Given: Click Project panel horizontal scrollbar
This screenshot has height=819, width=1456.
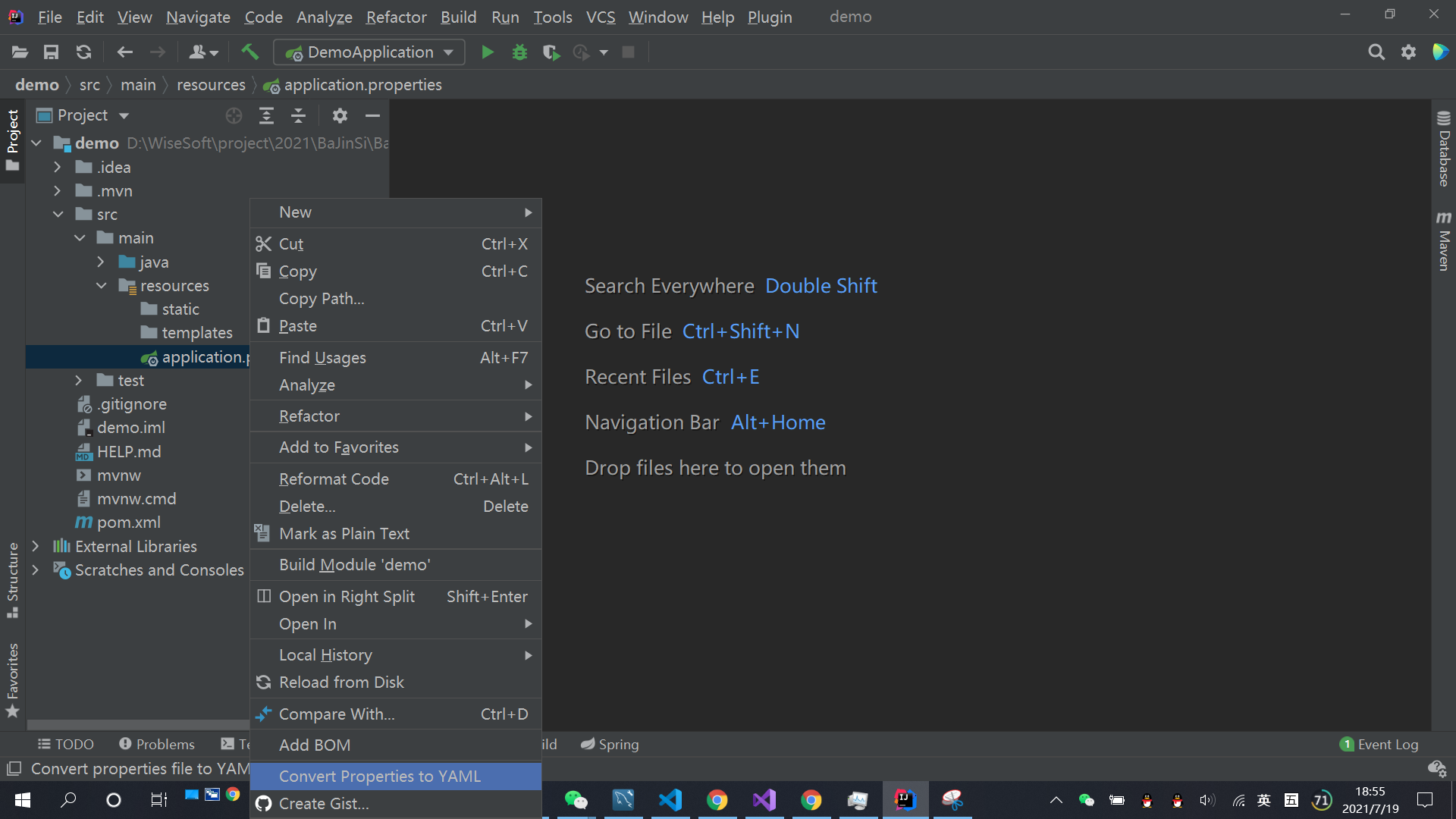Looking at the screenshot, I should (136, 724).
